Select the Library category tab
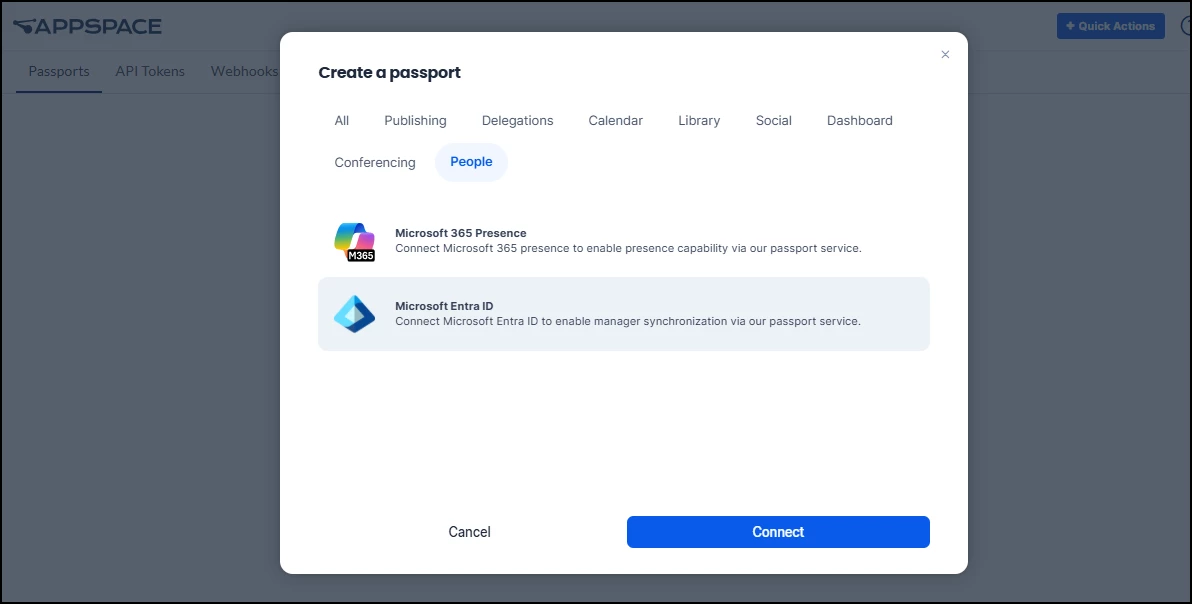 (699, 121)
